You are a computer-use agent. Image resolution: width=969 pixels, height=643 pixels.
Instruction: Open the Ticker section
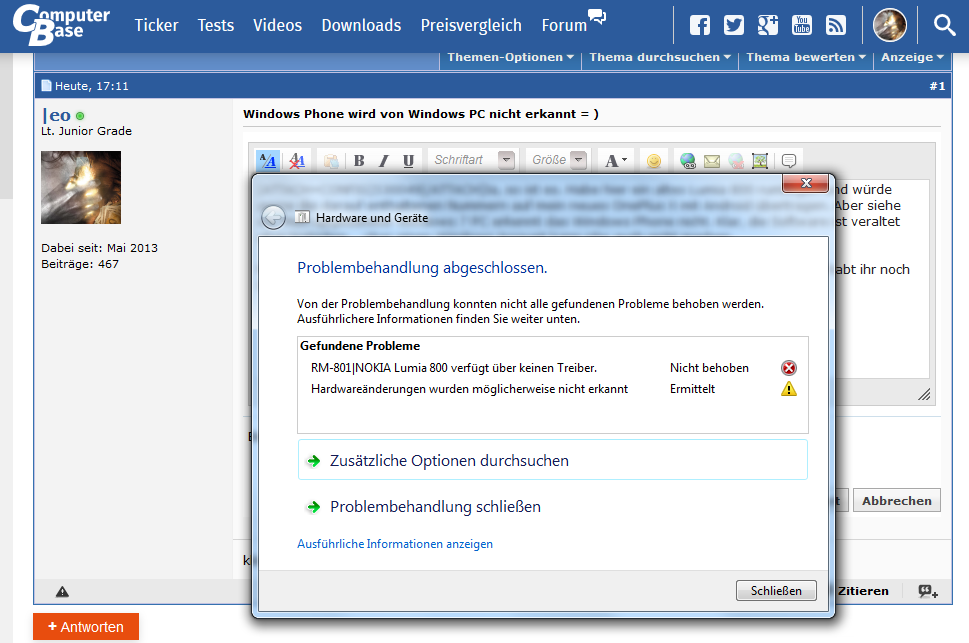click(156, 25)
